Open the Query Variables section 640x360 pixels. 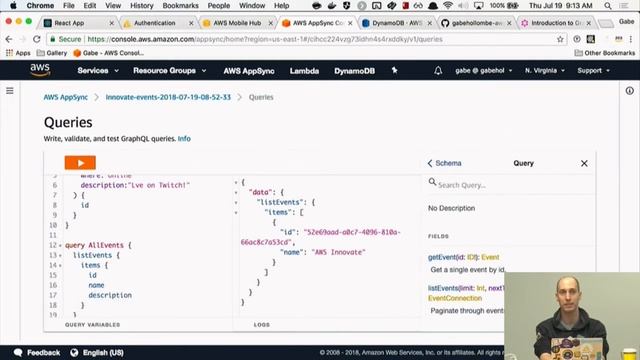point(93,325)
